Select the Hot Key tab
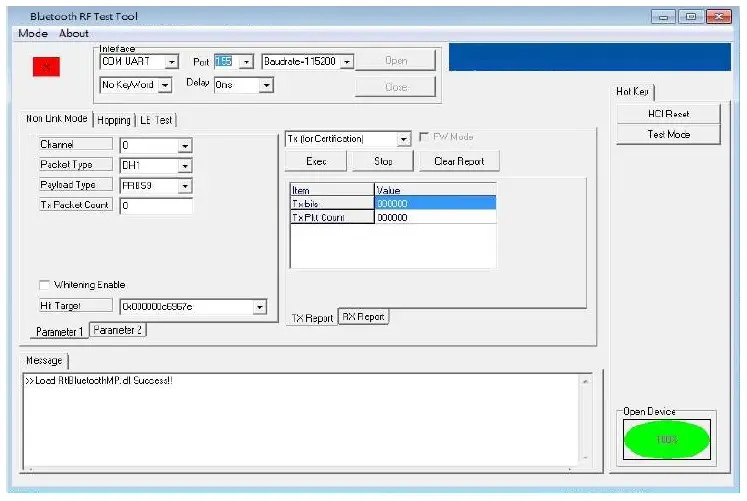The width and height of the screenshot is (747, 501). pos(632,91)
